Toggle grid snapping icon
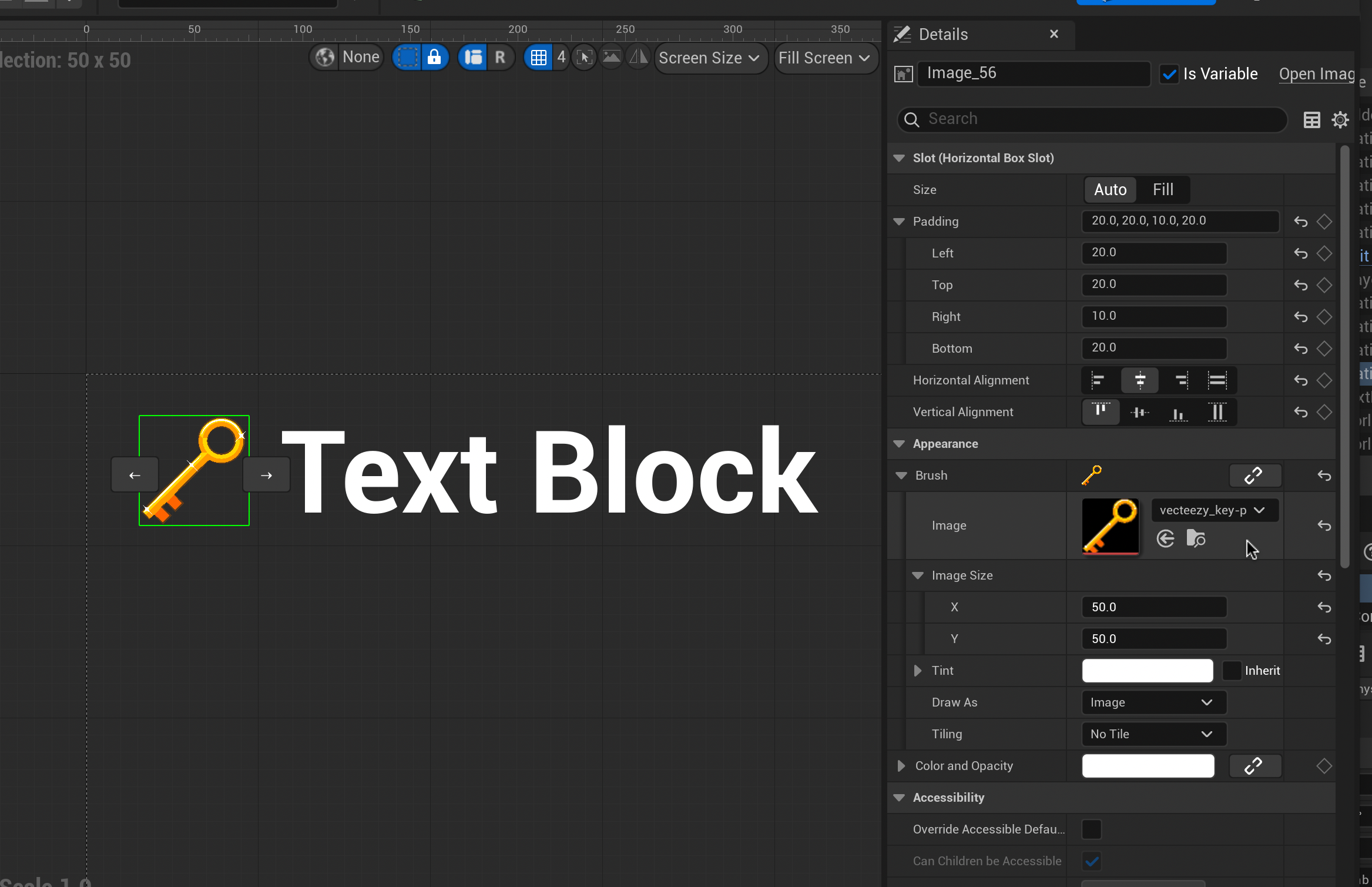The image size is (1372, 887). point(538,58)
